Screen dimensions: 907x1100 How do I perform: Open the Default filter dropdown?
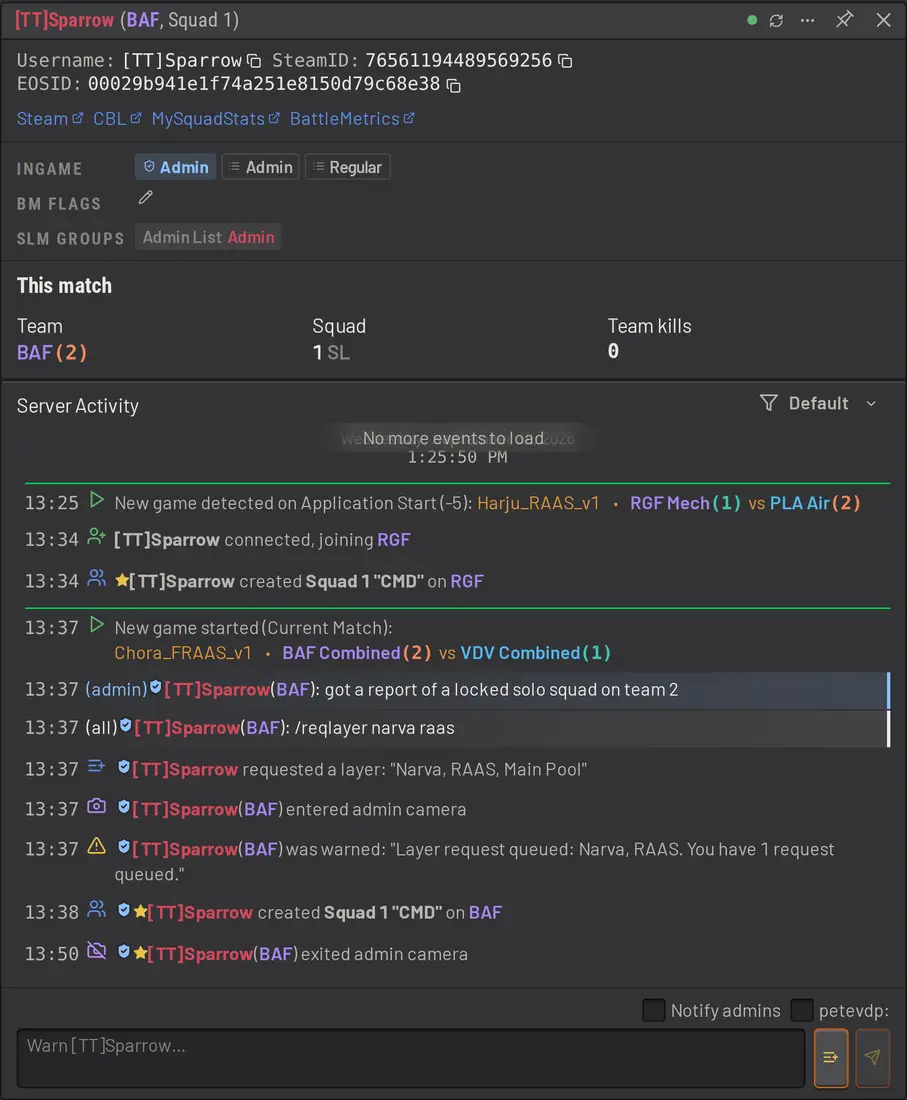point(818,403)
